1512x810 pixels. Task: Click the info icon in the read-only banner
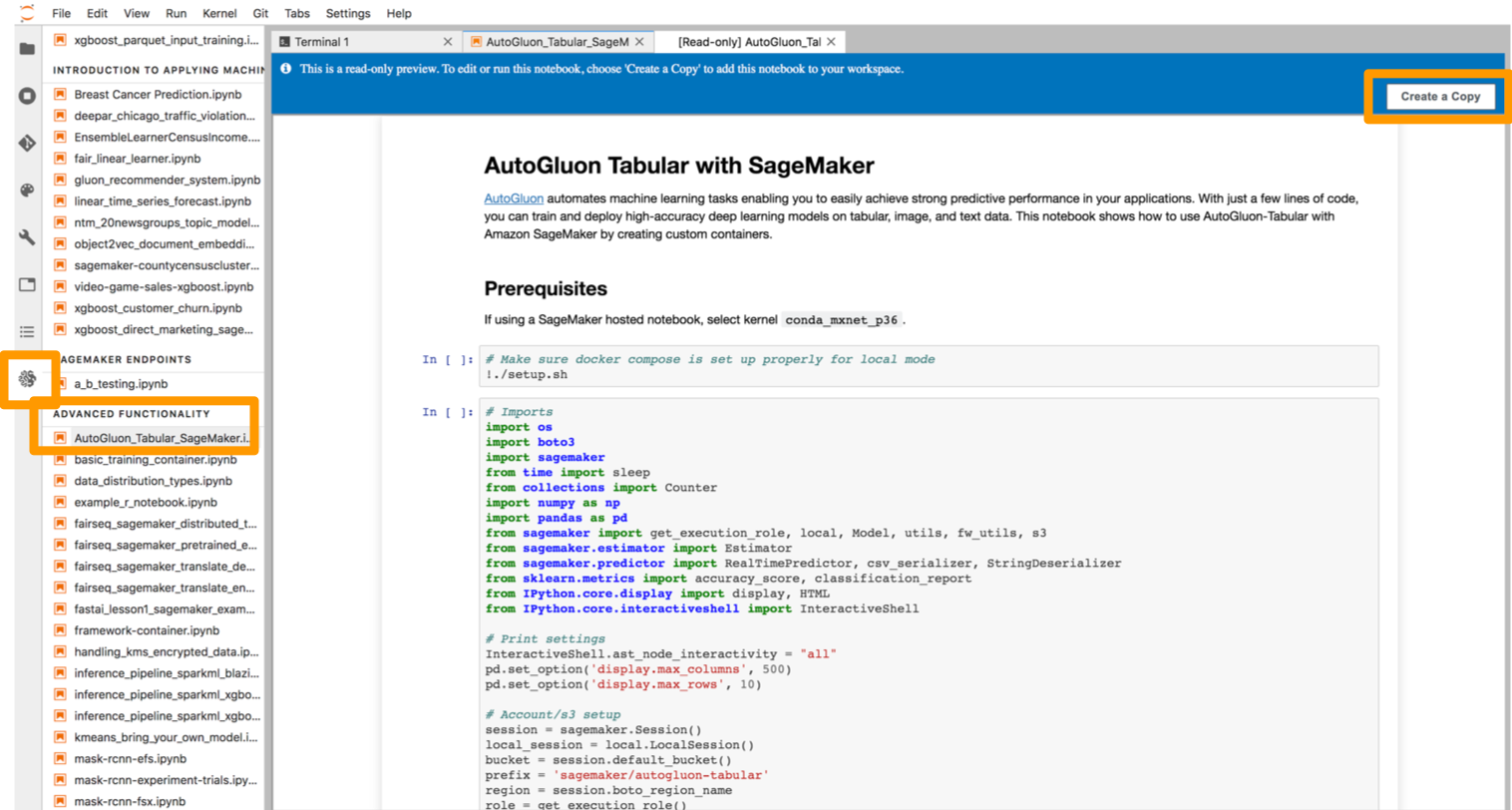click(x=286, y=69)
